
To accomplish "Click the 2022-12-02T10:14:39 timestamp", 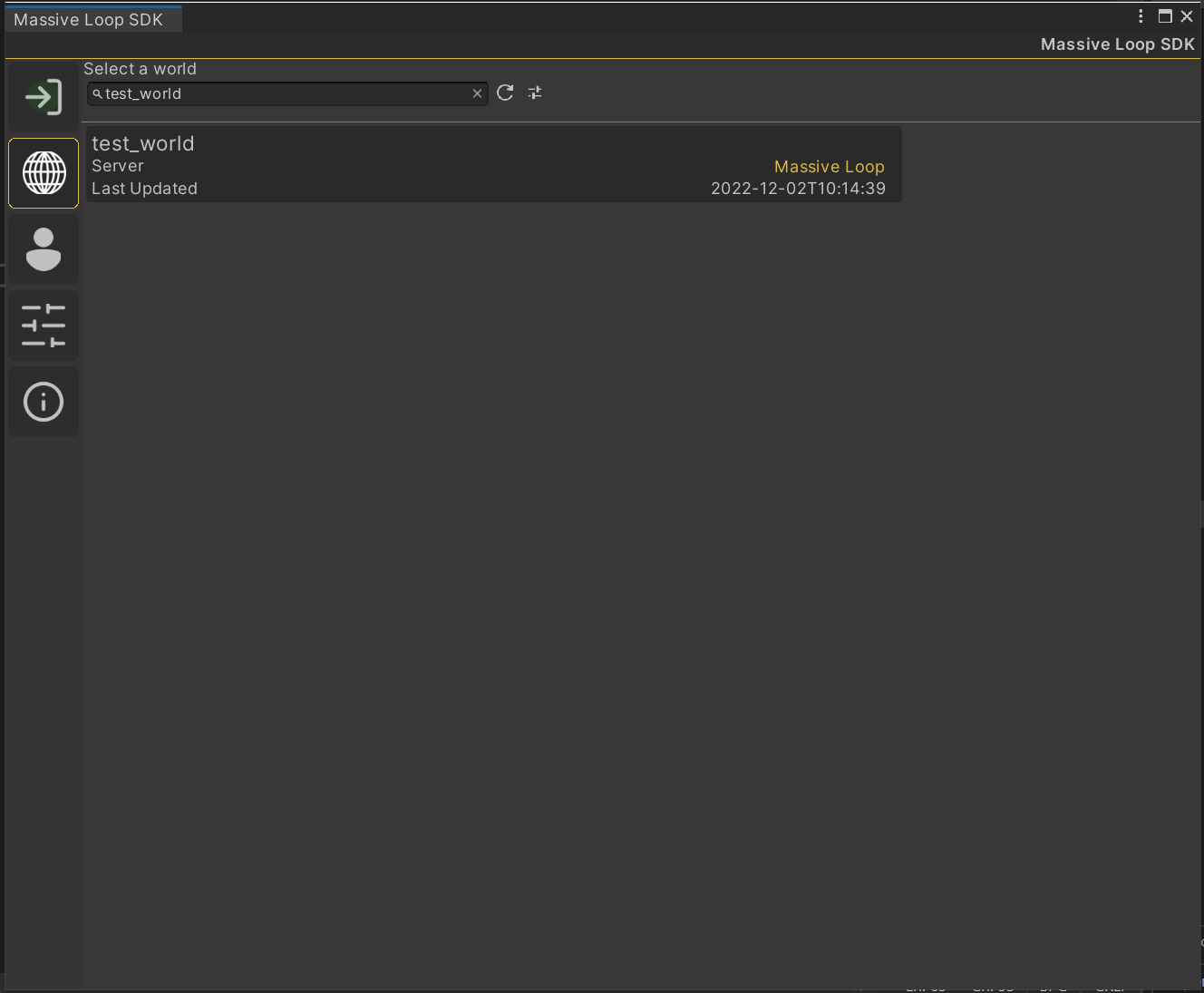I will tap(798, 189).
